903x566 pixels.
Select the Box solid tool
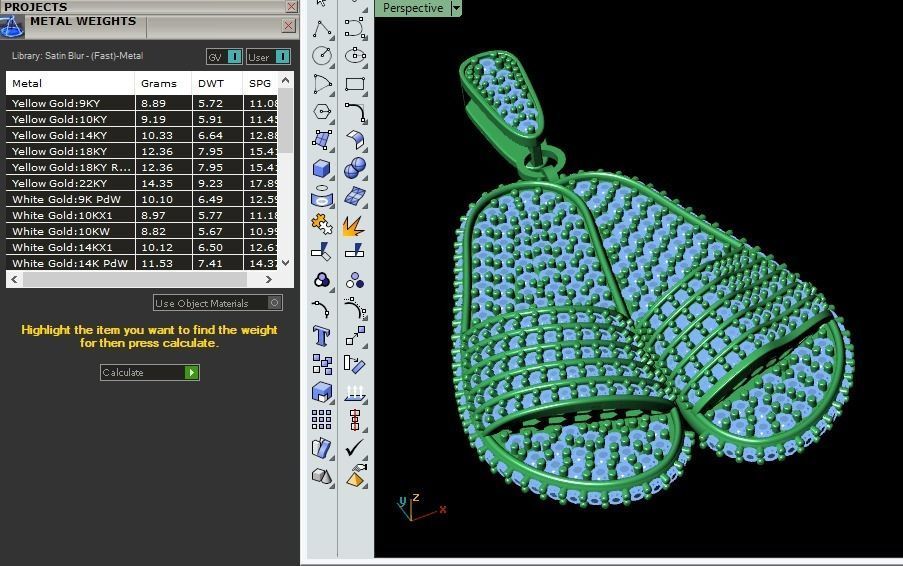(322, 168)
